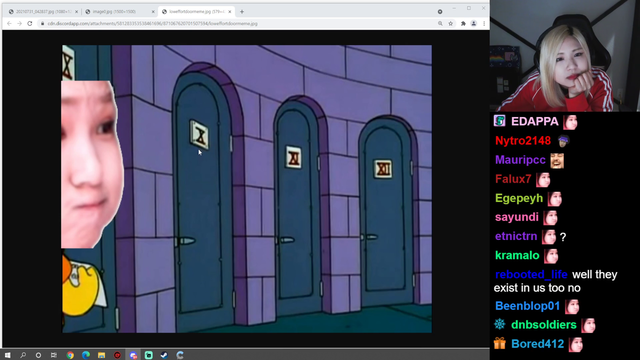Close the image0.jpg tab
The height and width of the screenshot is (360, 640).
click(x=153, y=12)
